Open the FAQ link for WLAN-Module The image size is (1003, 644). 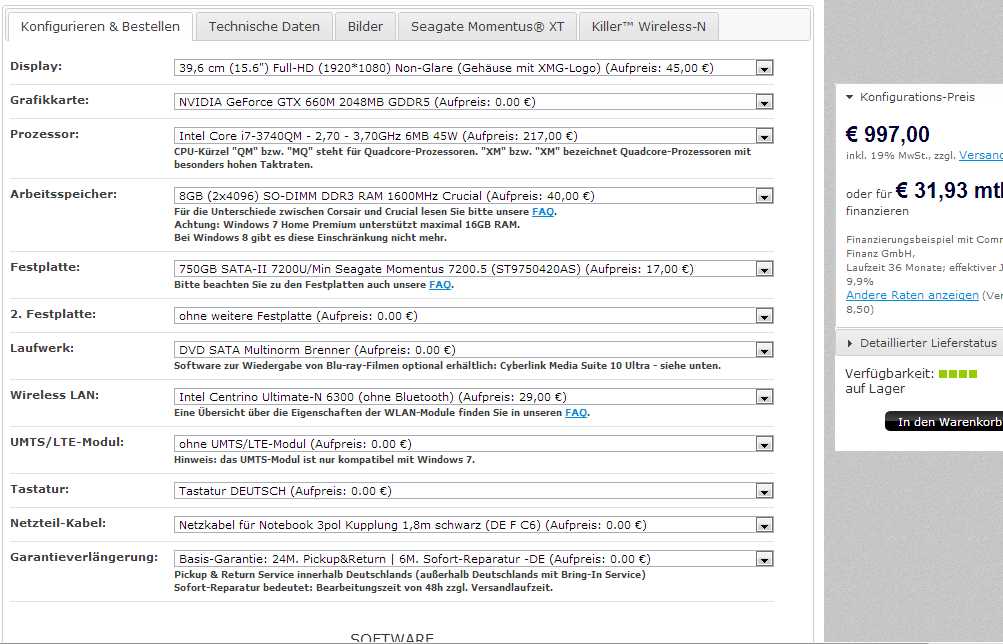tap(576, 412)
